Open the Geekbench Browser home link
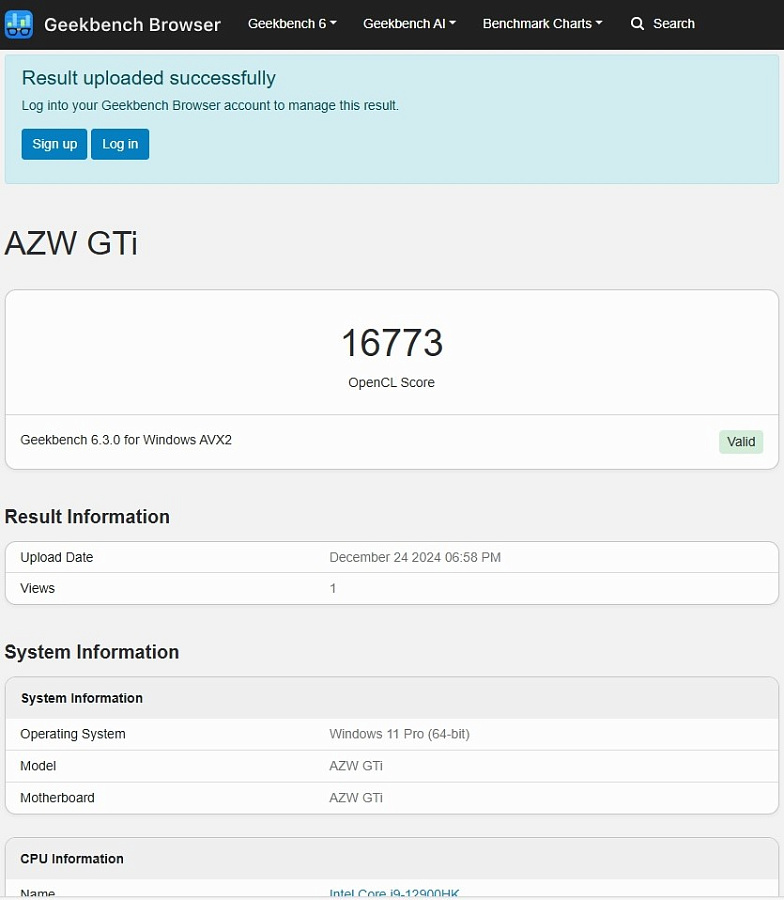This screenshot has height=900, width=784. tap(132, 24)
